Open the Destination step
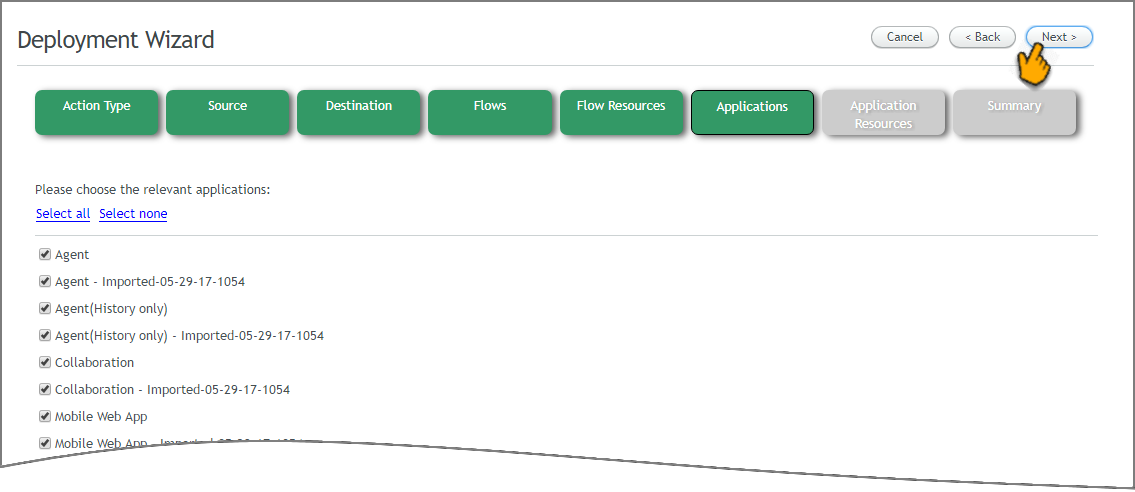1135x492 pixels. click(359, 112)
